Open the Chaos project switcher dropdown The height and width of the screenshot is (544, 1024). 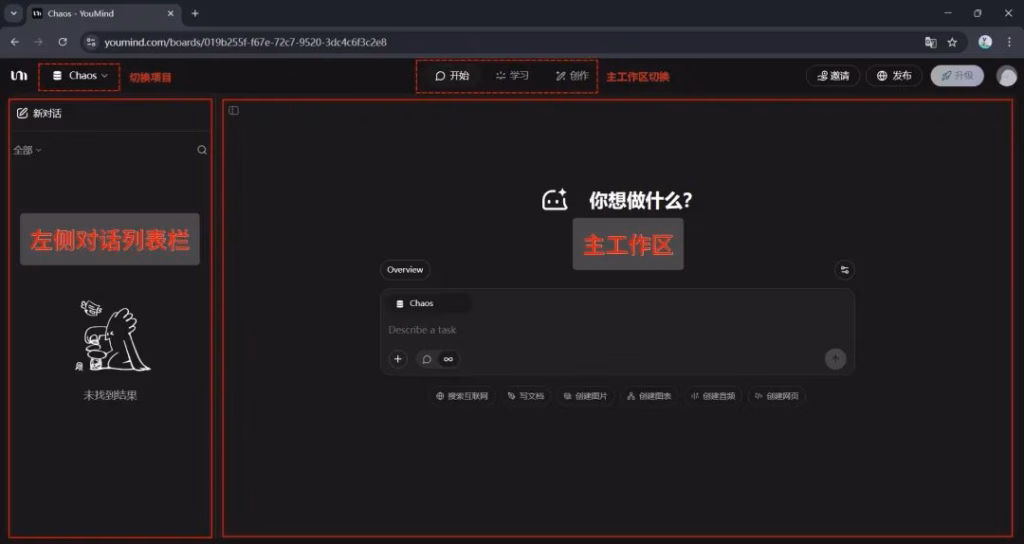[x=80, y=76]
